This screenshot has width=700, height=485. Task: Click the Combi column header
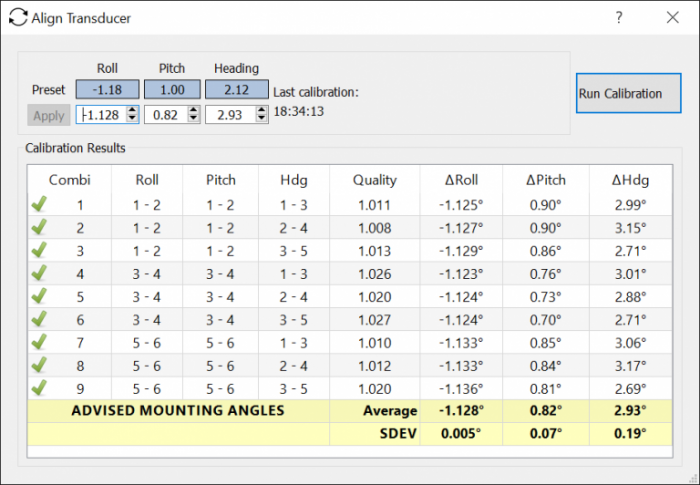point(70,180)
